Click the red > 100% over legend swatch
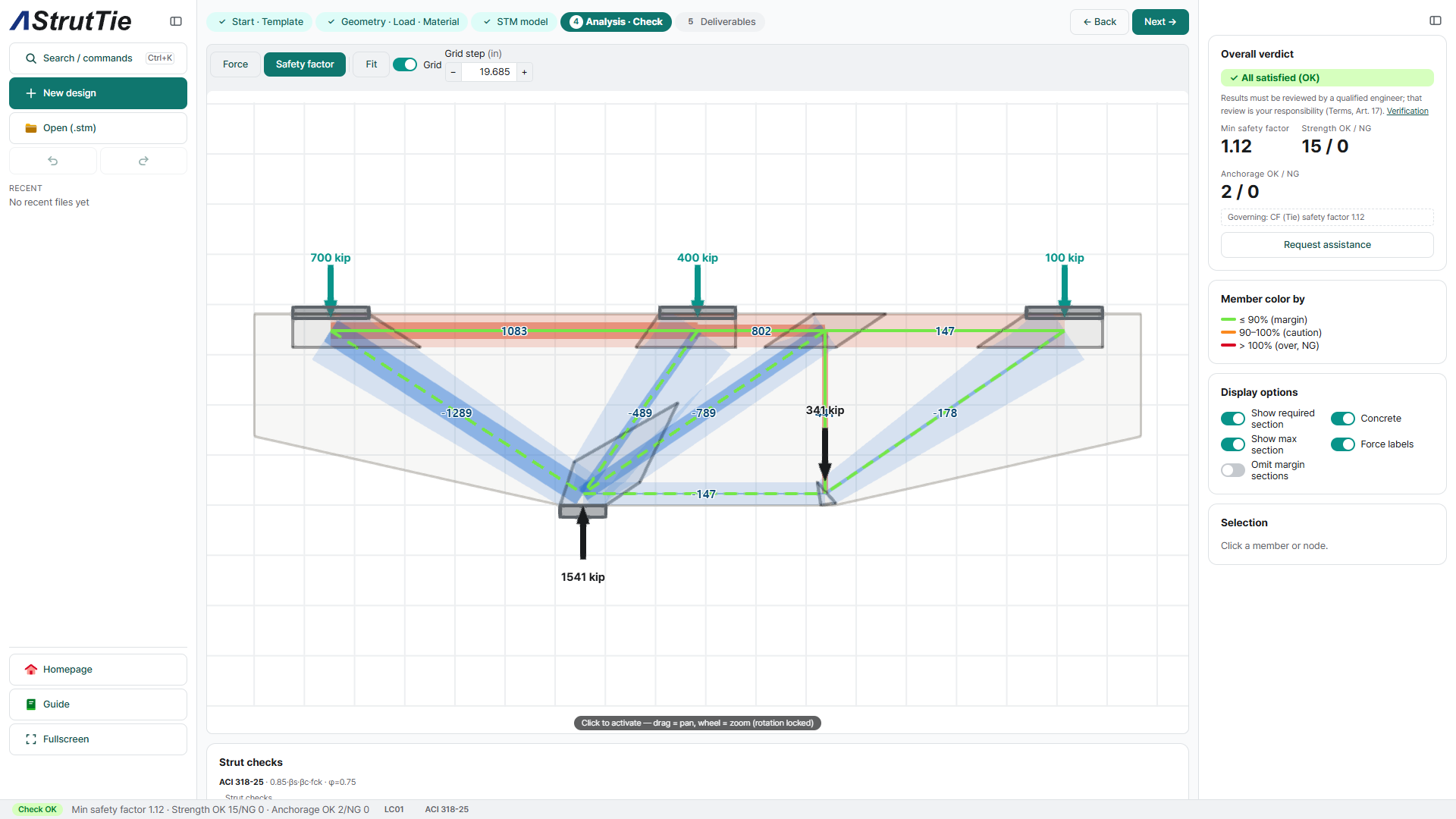Screen dimensions: 1456x819 tap(1228, 346)
